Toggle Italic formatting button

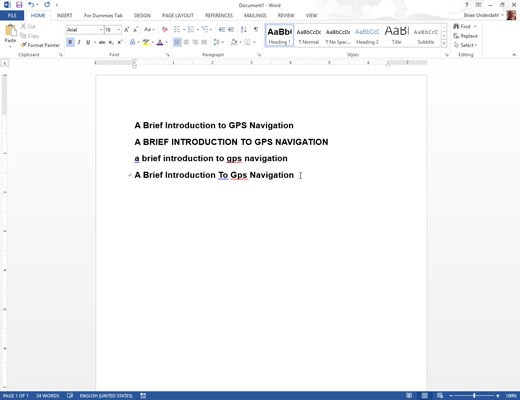pos(79,42)
